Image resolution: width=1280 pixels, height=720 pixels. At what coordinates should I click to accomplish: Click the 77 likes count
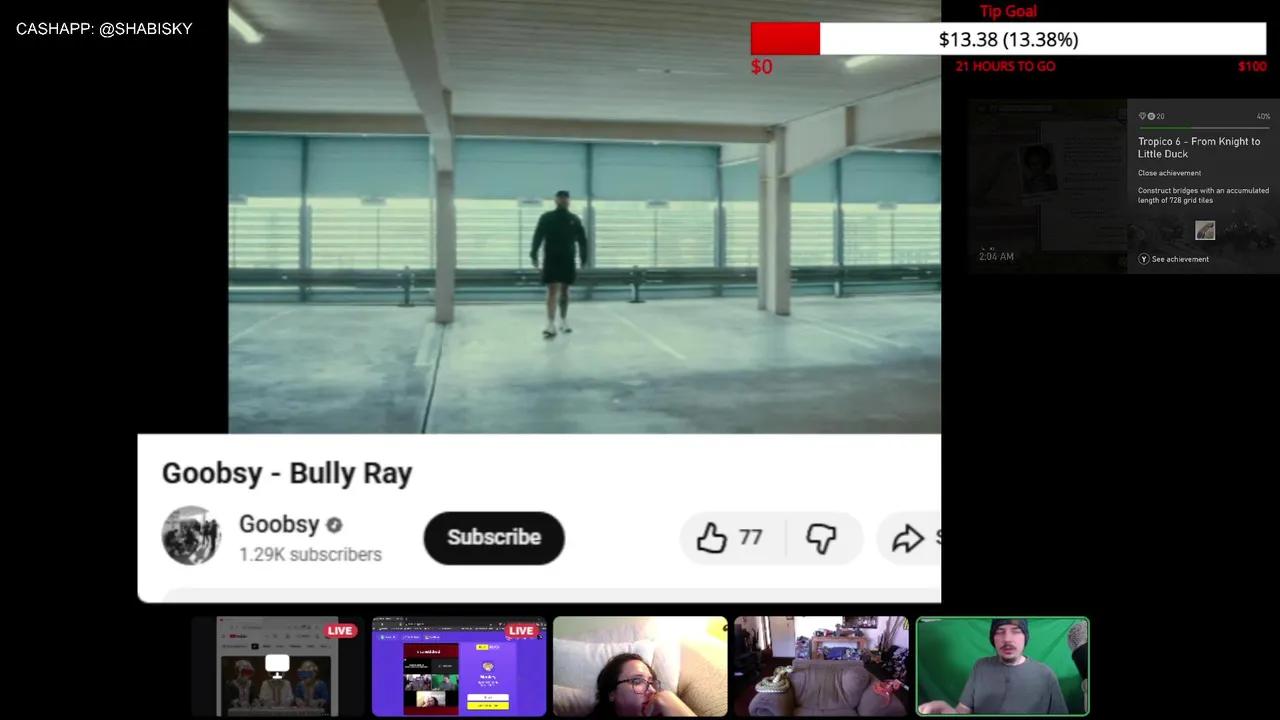tap(750, 538)
